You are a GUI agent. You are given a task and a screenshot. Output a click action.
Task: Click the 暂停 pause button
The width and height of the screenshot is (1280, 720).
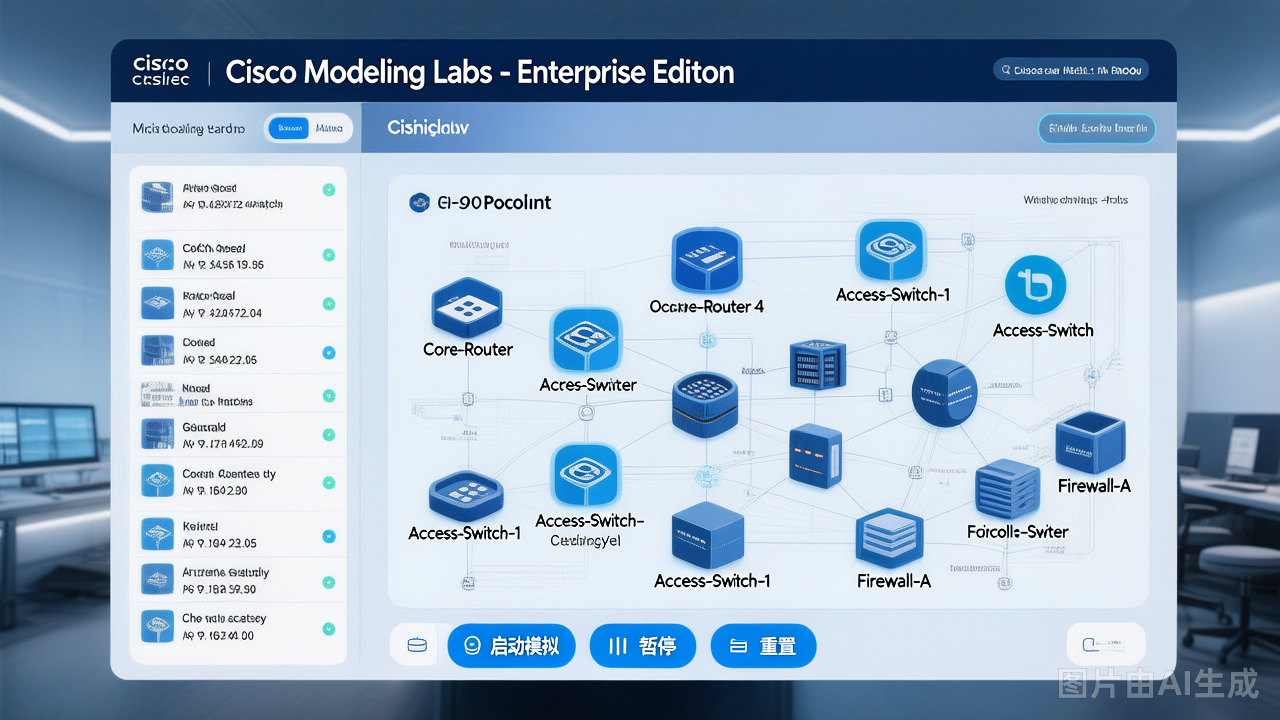pyautogui.click(x=641, y=646)
